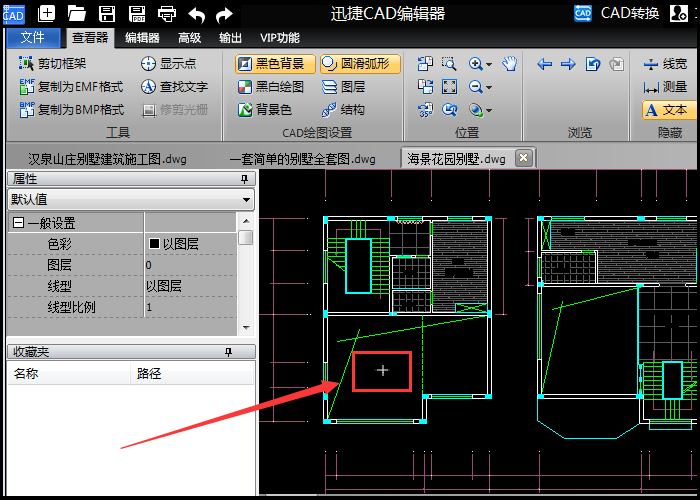Switch to the VIP功能 ribbon tab
700x500 pixels.
pos(280,38)
